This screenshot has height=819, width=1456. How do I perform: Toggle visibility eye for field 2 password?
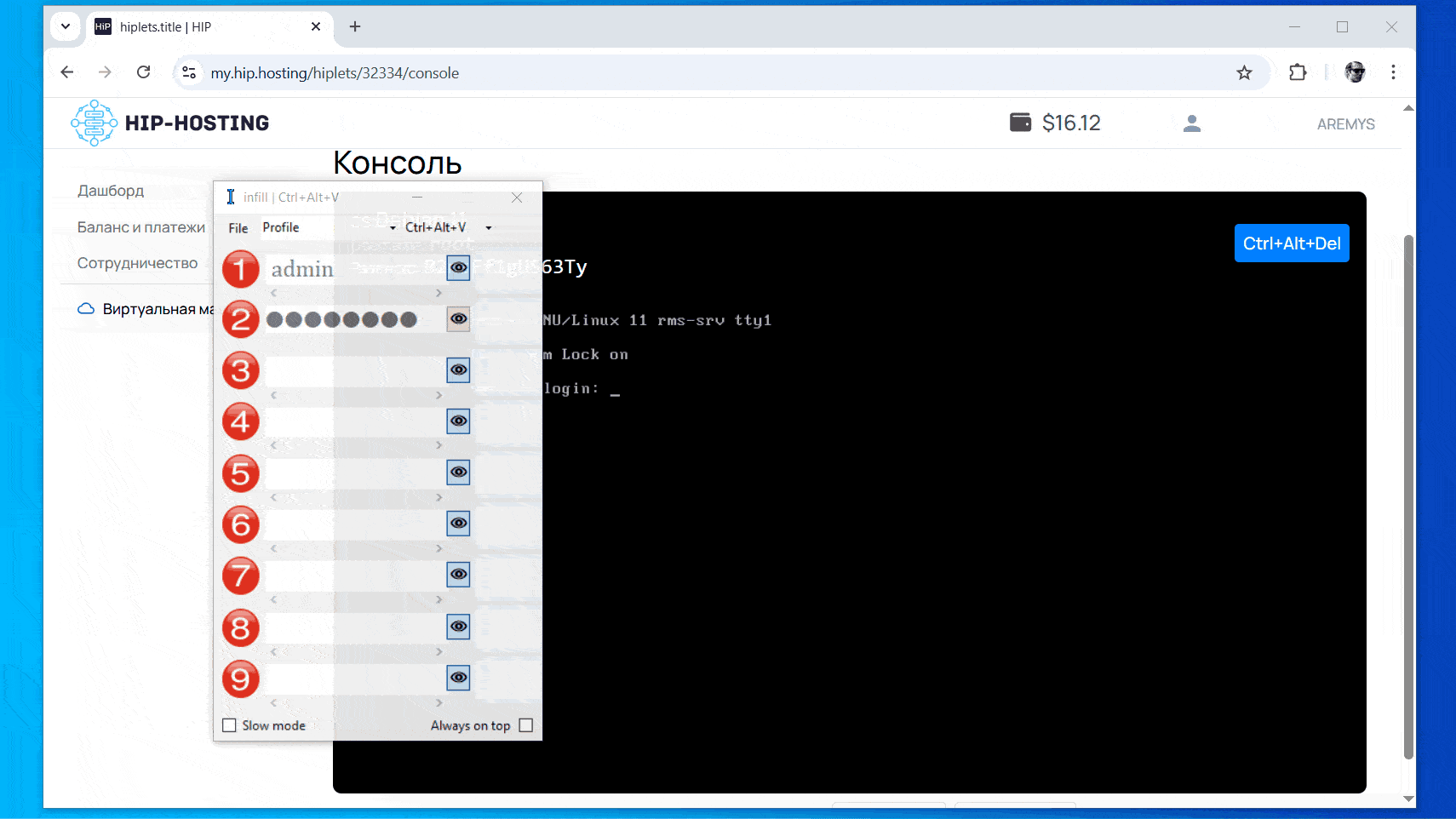[x=458, y=319]
